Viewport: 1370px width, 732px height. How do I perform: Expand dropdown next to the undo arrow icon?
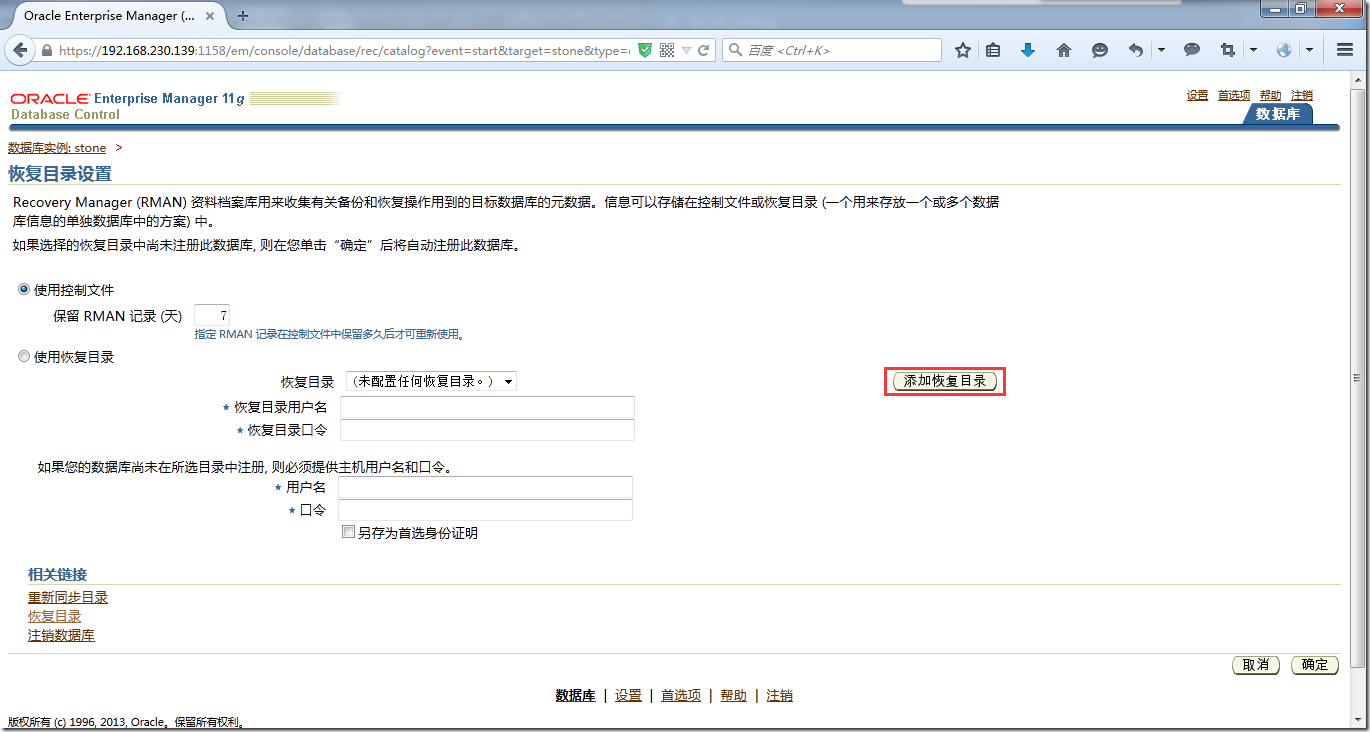pyautogui.click(x=1161, y=50)
